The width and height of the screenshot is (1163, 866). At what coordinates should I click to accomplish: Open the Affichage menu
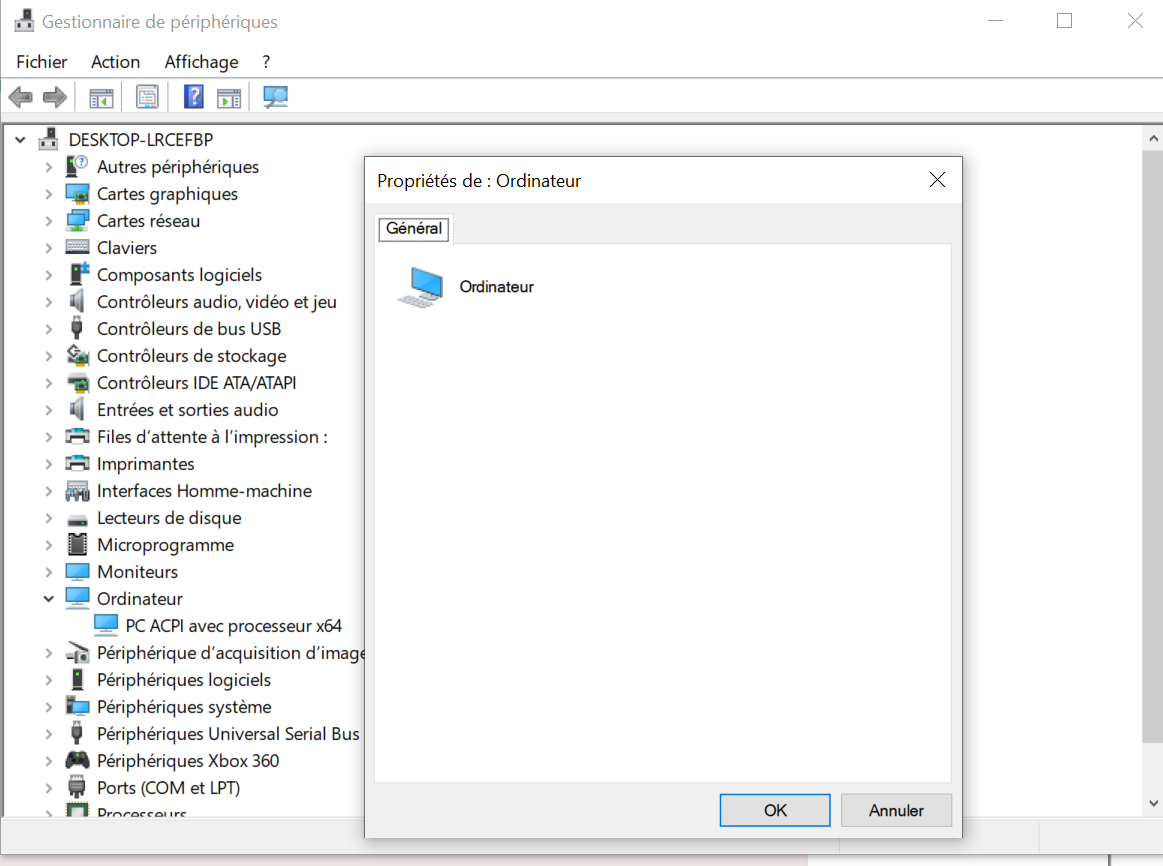(x=202, y=62)
